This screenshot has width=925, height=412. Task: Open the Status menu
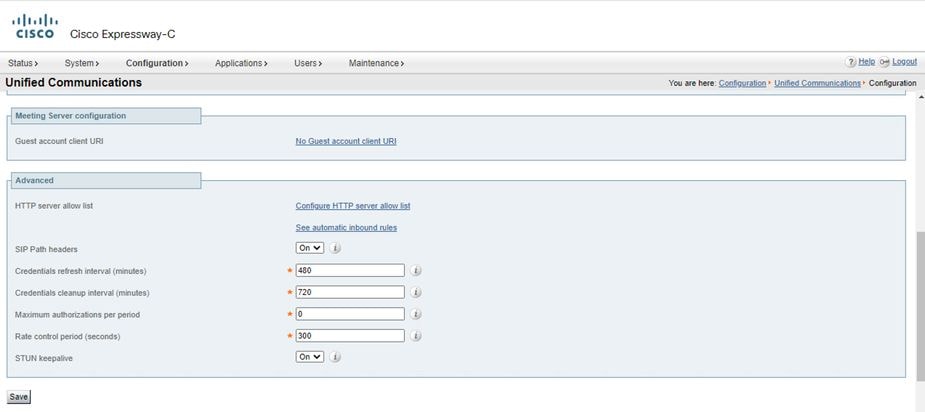tap(23, 63)
